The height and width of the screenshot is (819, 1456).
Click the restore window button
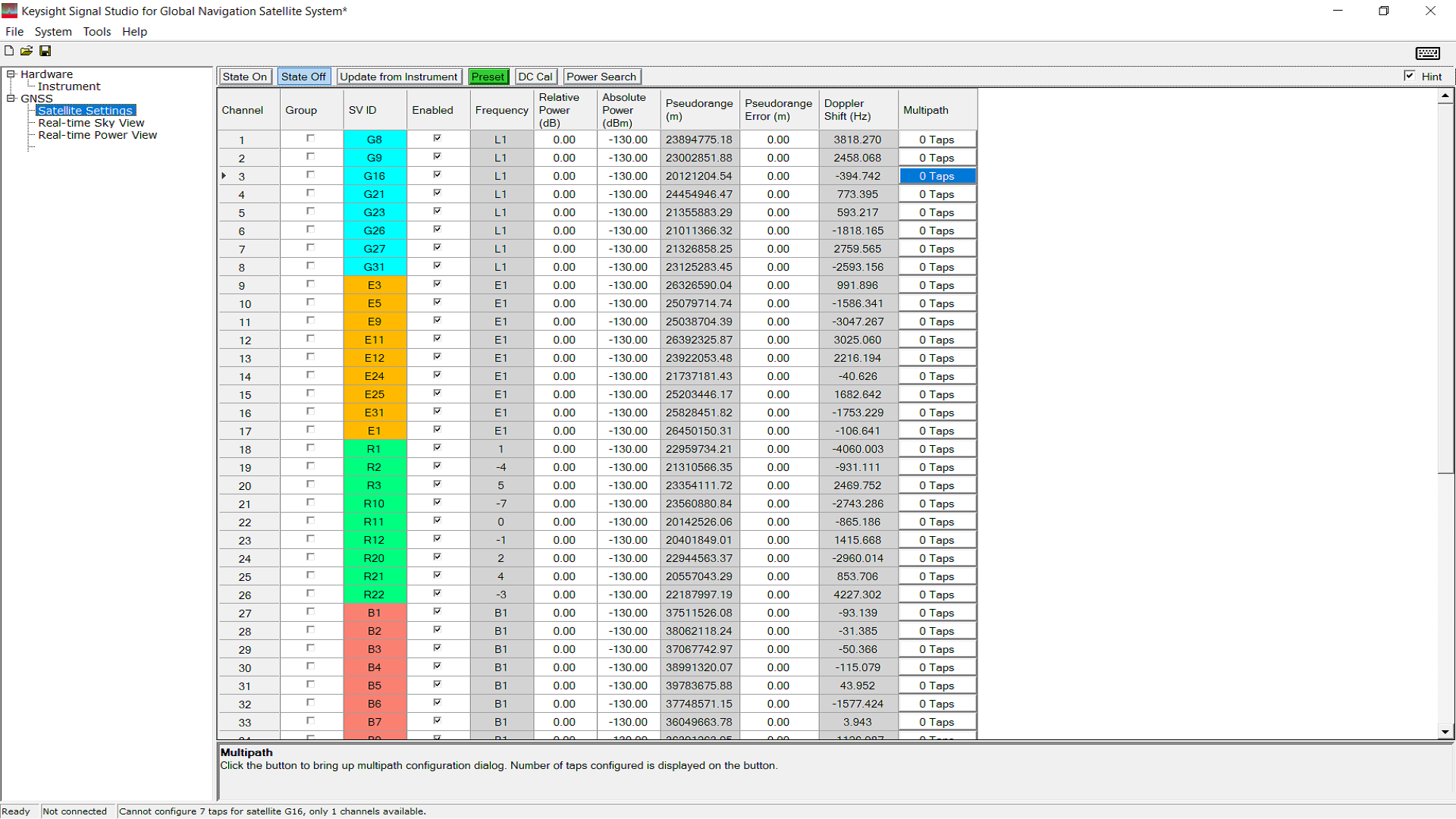coord(1383,11)
